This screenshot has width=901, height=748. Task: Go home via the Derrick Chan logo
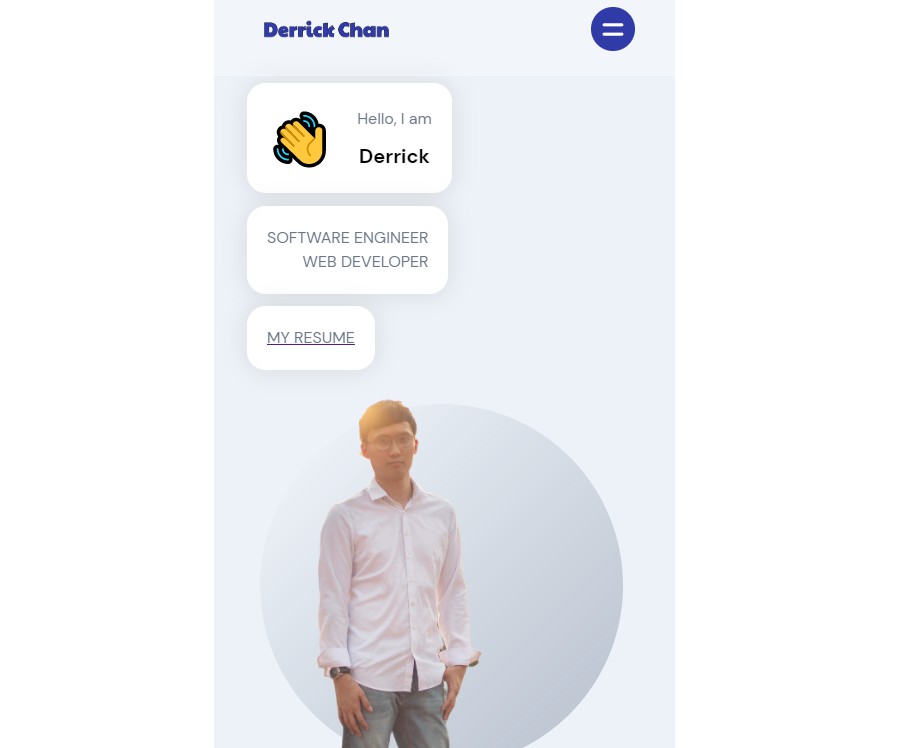coord(326,30)
